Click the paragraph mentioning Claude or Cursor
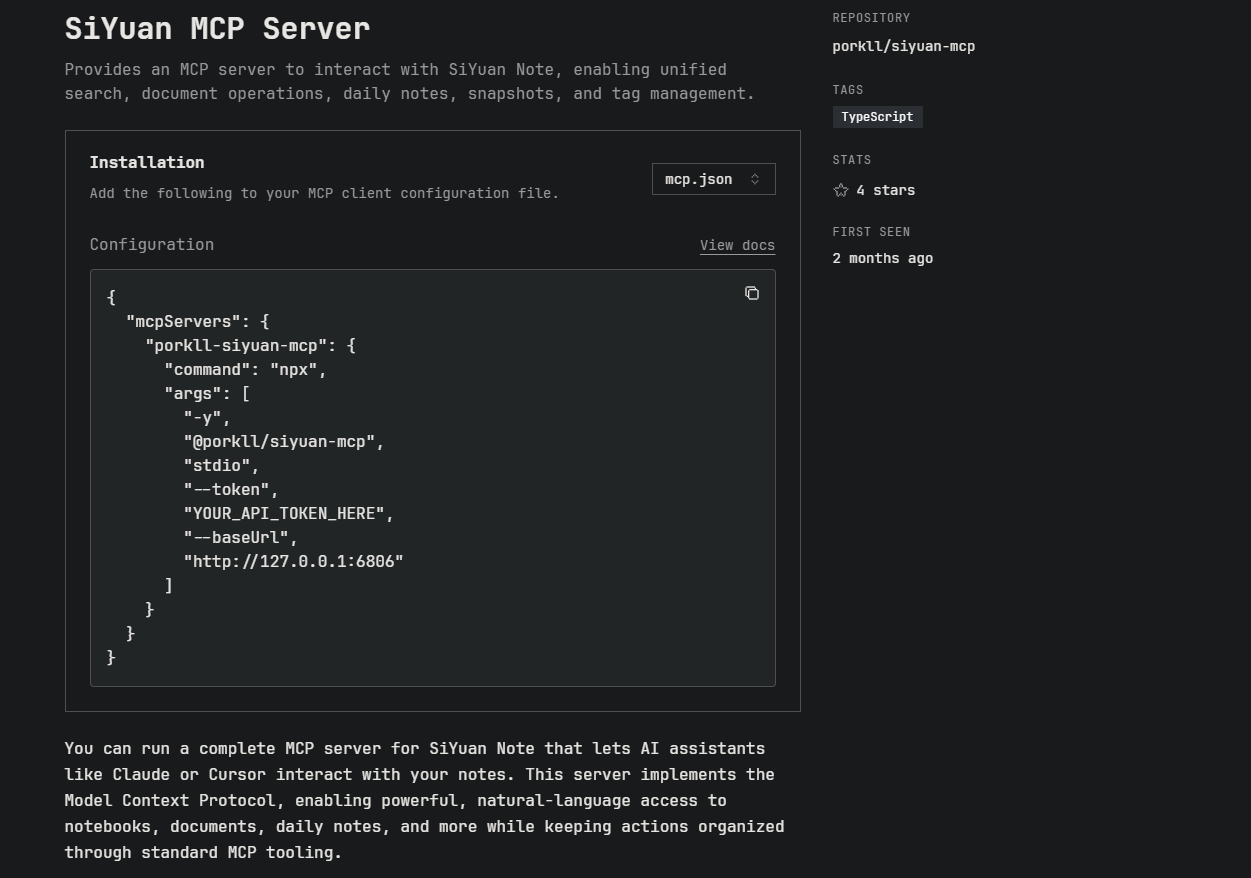Viewport: 1251px width, 878px height. click(x=424, y=800)
